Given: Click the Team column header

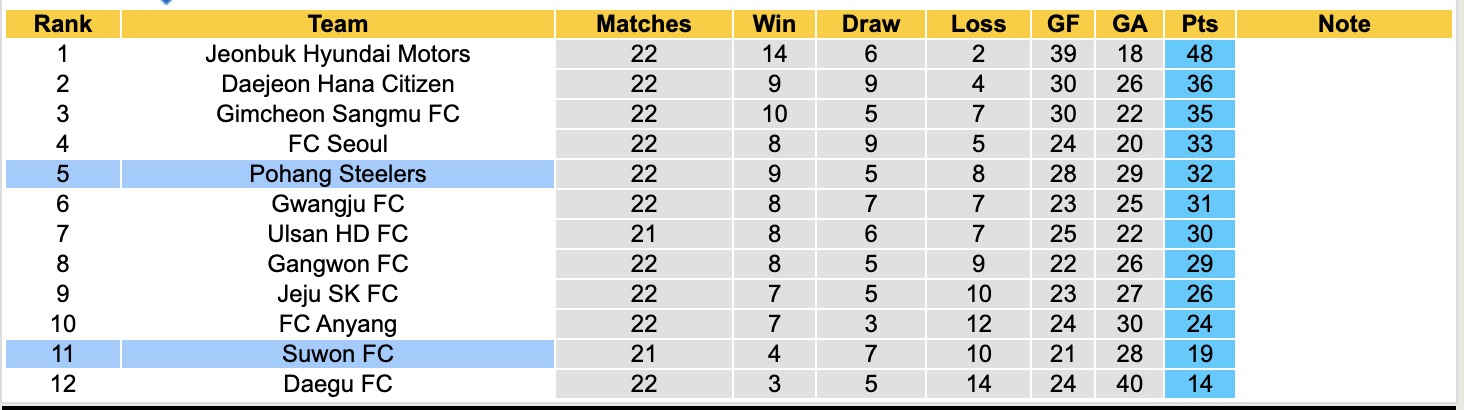Looking at the screenshot, I should 338,24.
